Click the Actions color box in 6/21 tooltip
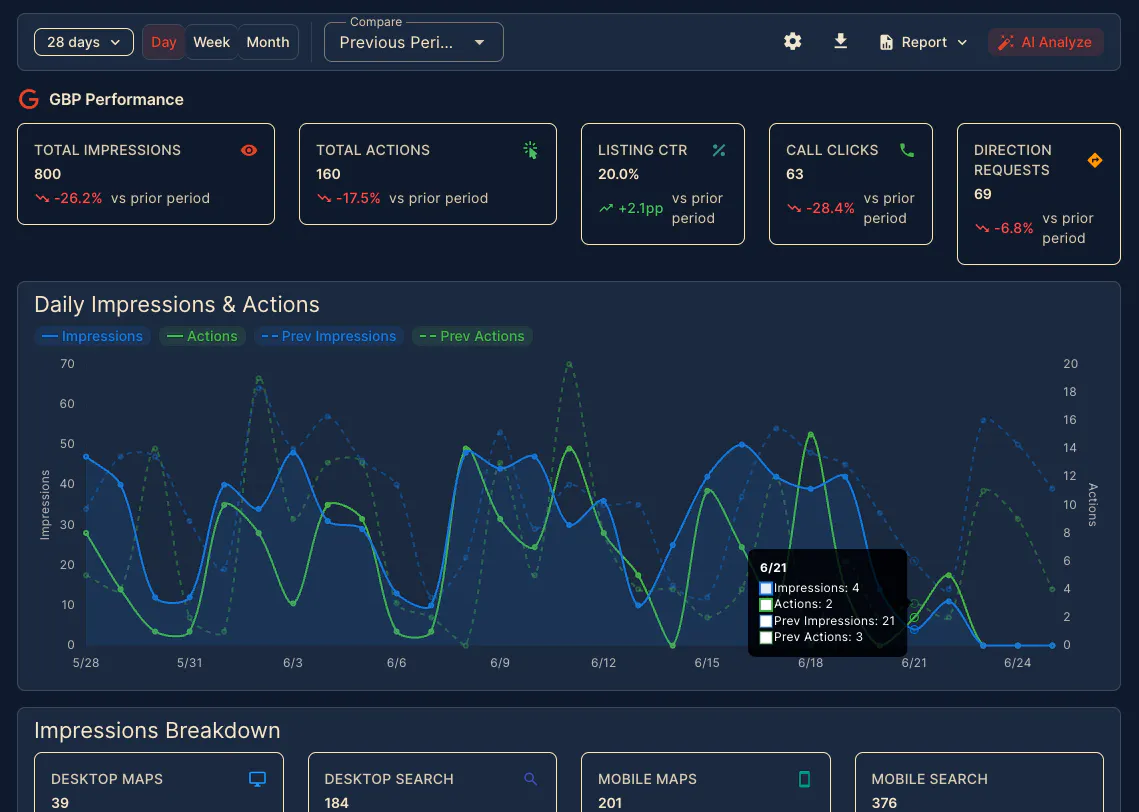This screenshot has height=812, width=1139. click(766, 604)
